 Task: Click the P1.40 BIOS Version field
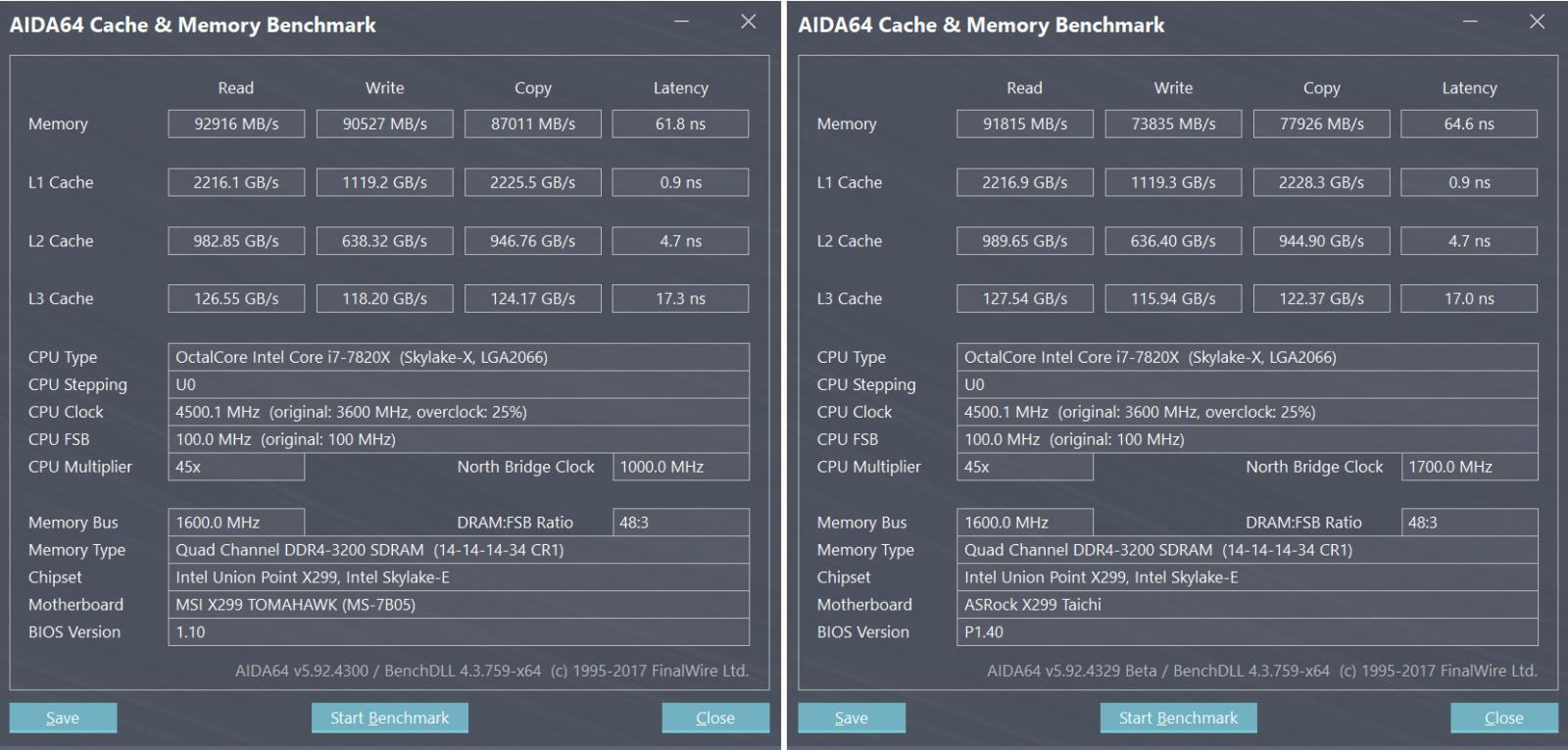tap(1247, 632)
